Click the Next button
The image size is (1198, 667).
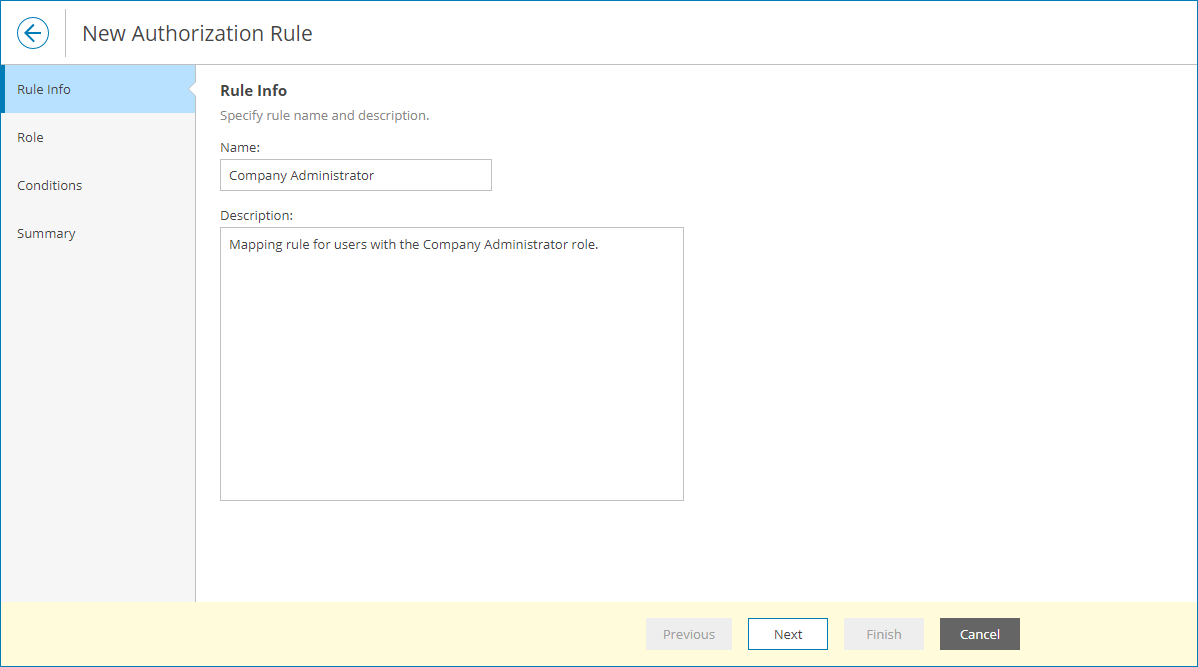(x=787, y=633)
